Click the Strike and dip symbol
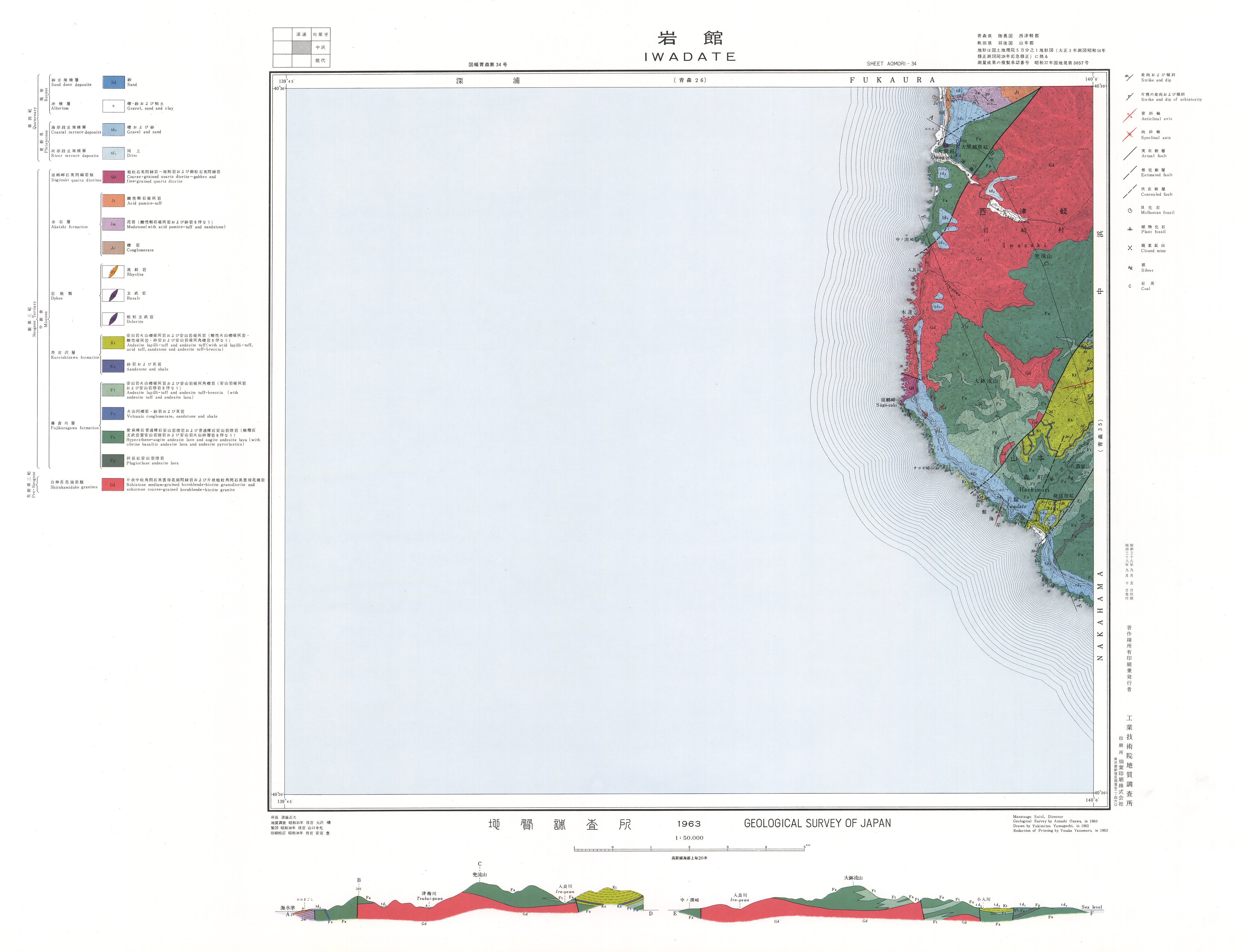Image resolution: width=1238 pixels, height=952 pixels. [x=1130, y=78]
